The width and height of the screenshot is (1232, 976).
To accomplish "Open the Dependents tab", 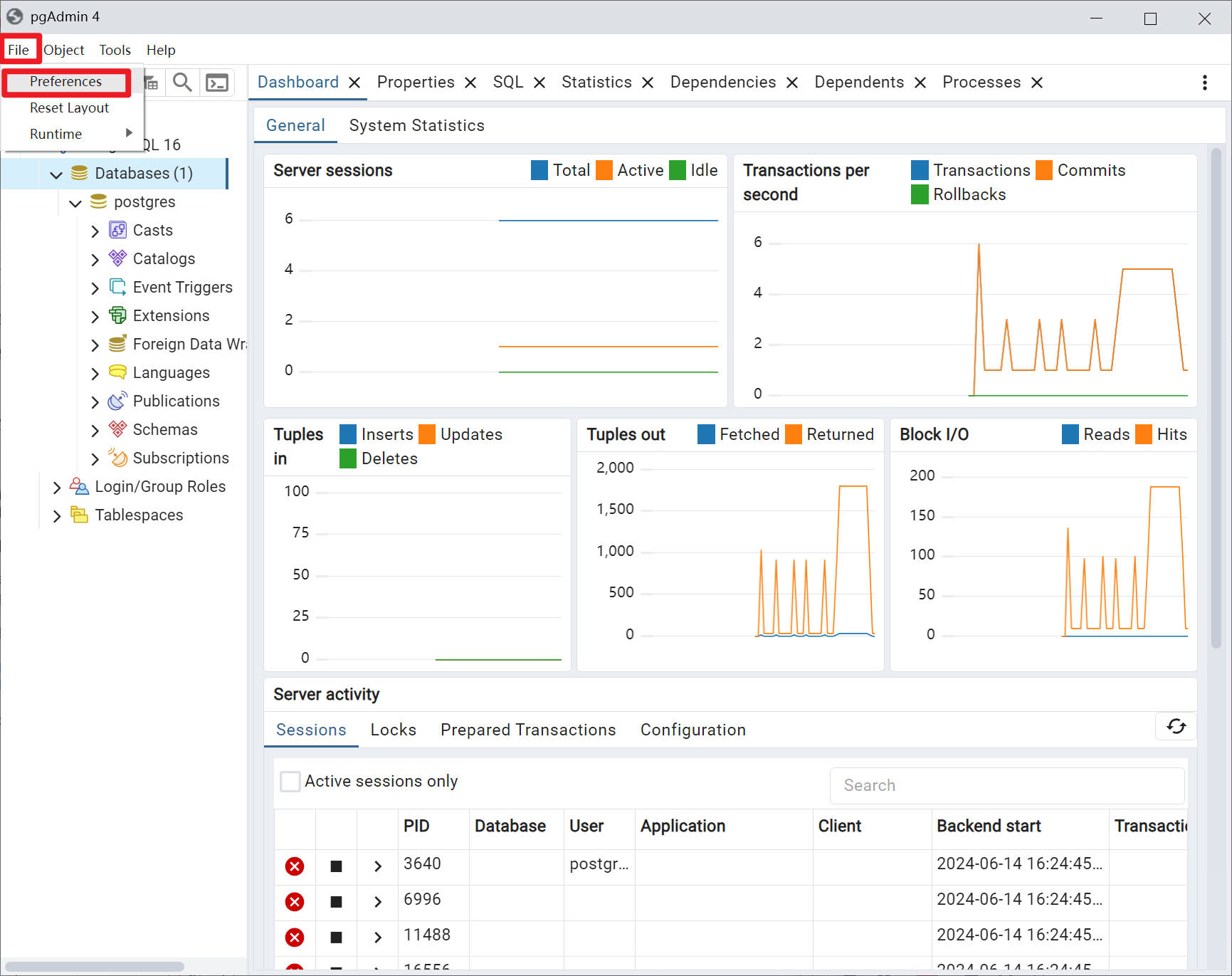I will [x=859, y=82].
